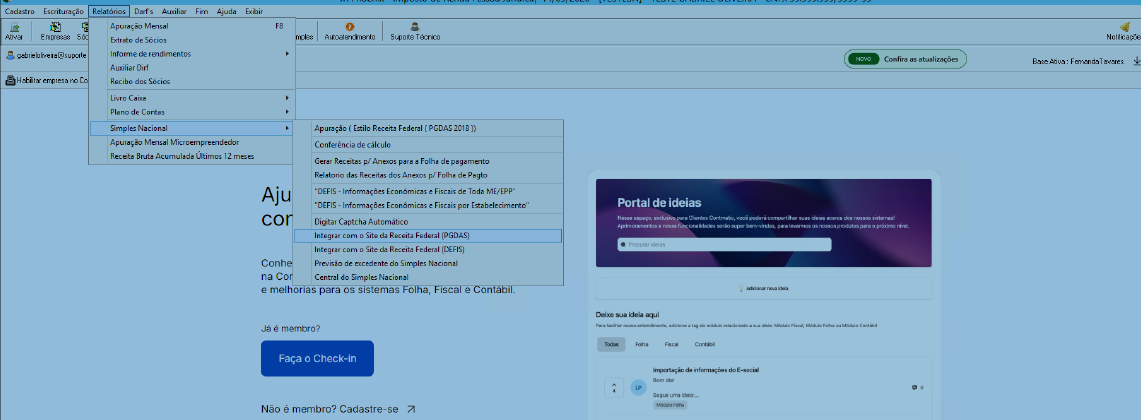Click the Faça o Check-in button
The height and width of the screenshot is (420, 1141).
(x=317, y=359)
